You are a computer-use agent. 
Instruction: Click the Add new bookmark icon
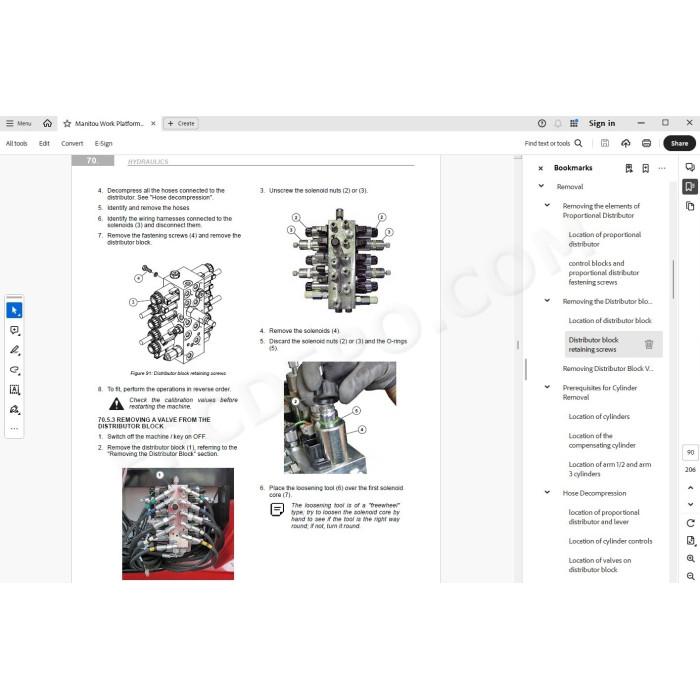tap(646, 168)
